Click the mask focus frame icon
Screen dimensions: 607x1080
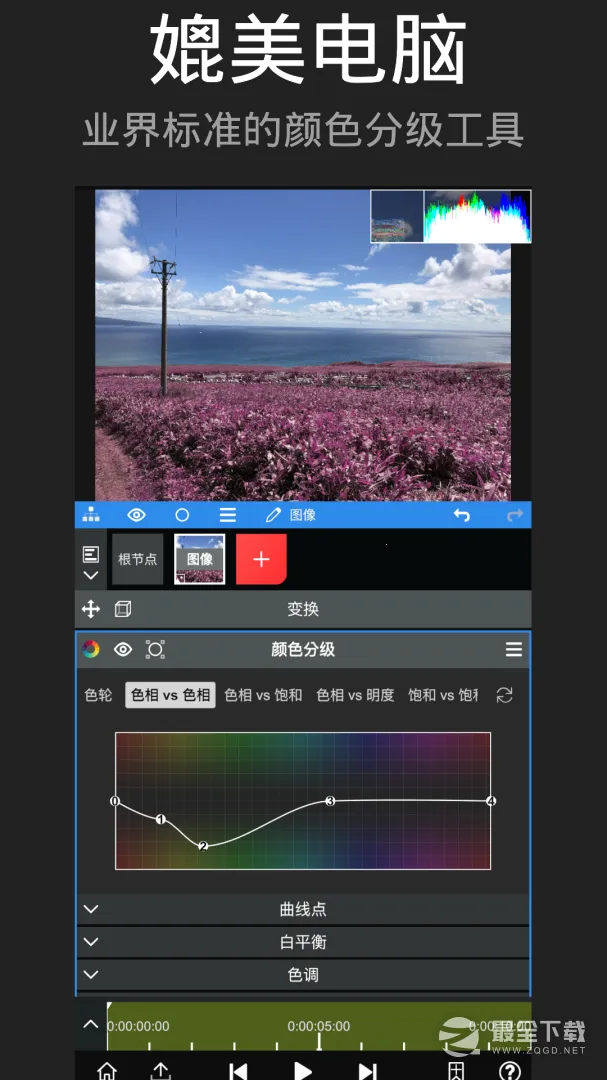tap(155, 649)
